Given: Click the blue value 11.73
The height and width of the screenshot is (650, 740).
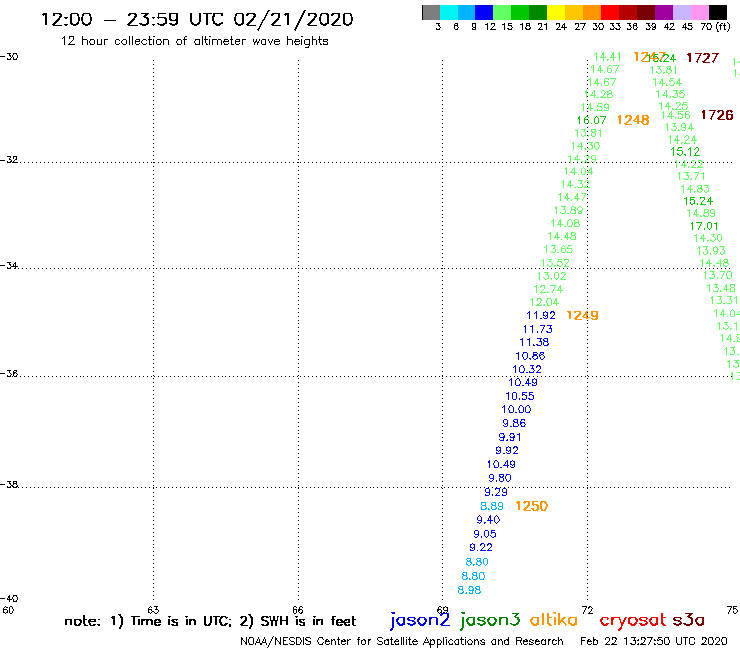Looking at the screenshot, I should pyautogui.click(x=538, y=329).
